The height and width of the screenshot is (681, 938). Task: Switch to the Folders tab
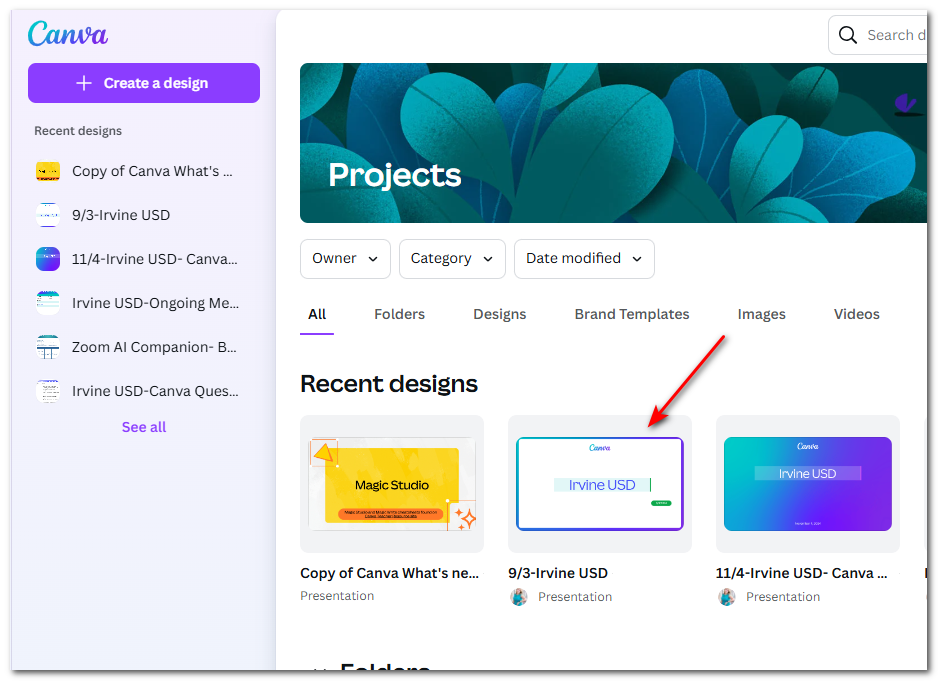pos(400,314)
